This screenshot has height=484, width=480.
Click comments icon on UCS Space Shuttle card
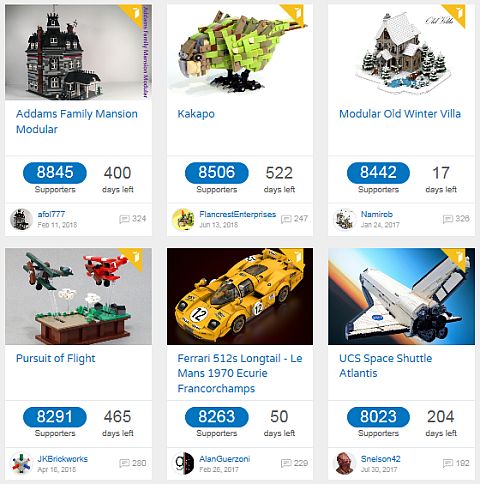(448, 463)
